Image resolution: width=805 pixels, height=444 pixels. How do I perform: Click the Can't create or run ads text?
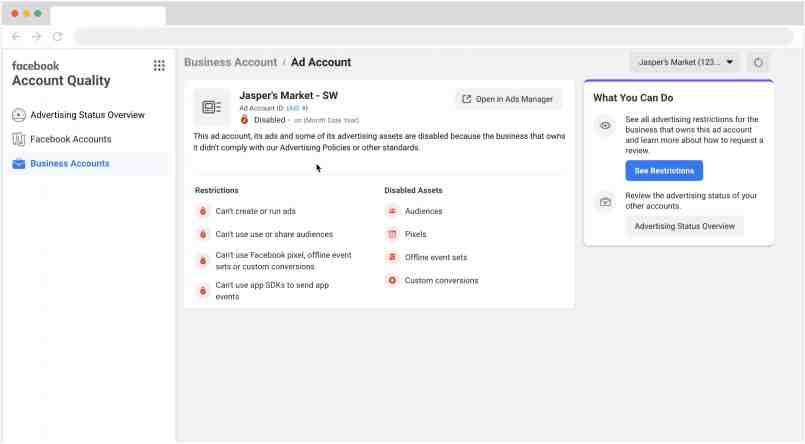point(256,211)
